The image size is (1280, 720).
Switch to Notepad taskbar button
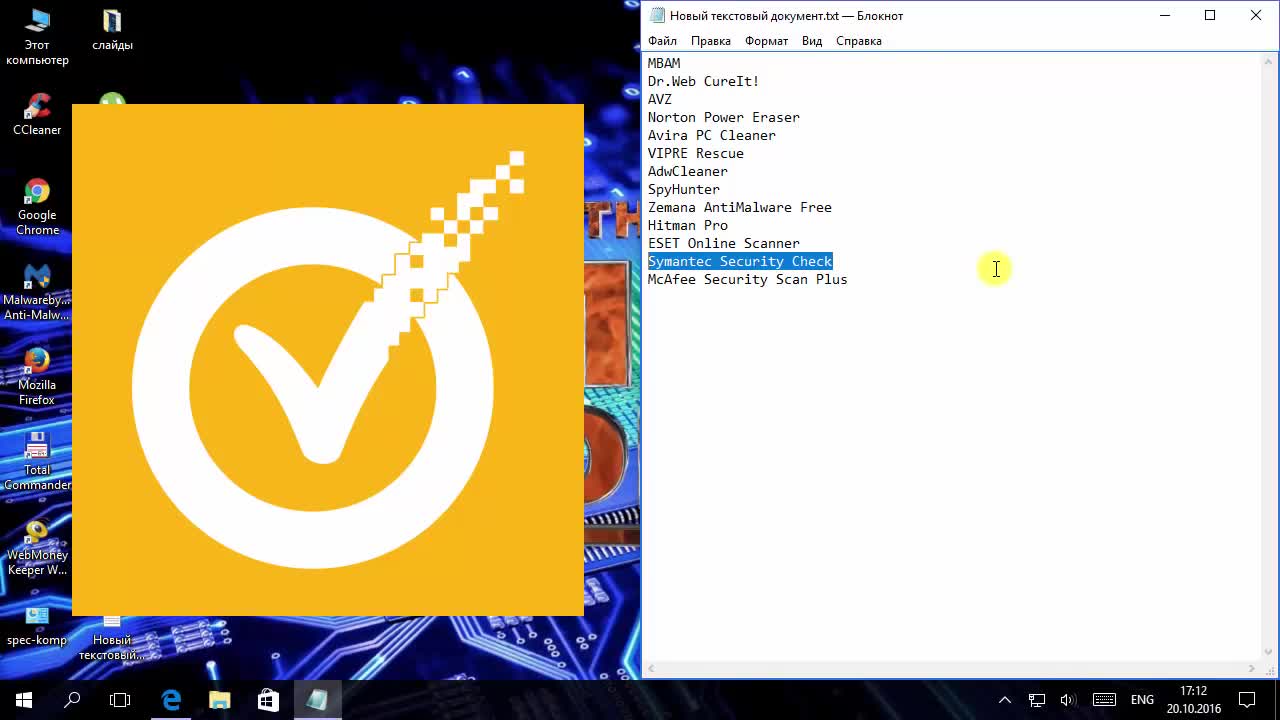click(x=317, y=700)
